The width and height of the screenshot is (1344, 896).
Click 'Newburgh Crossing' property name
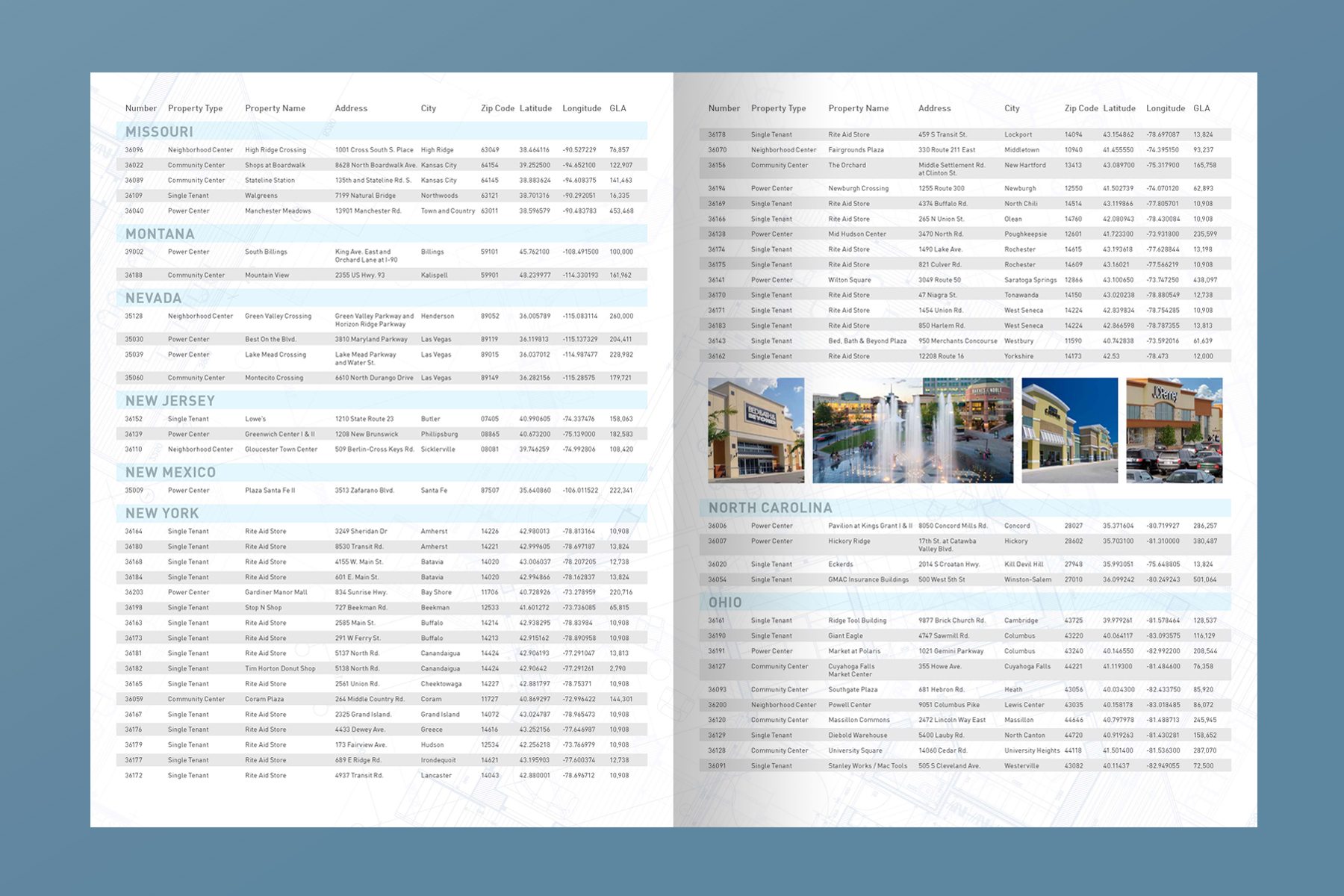(x=859, y=188)
